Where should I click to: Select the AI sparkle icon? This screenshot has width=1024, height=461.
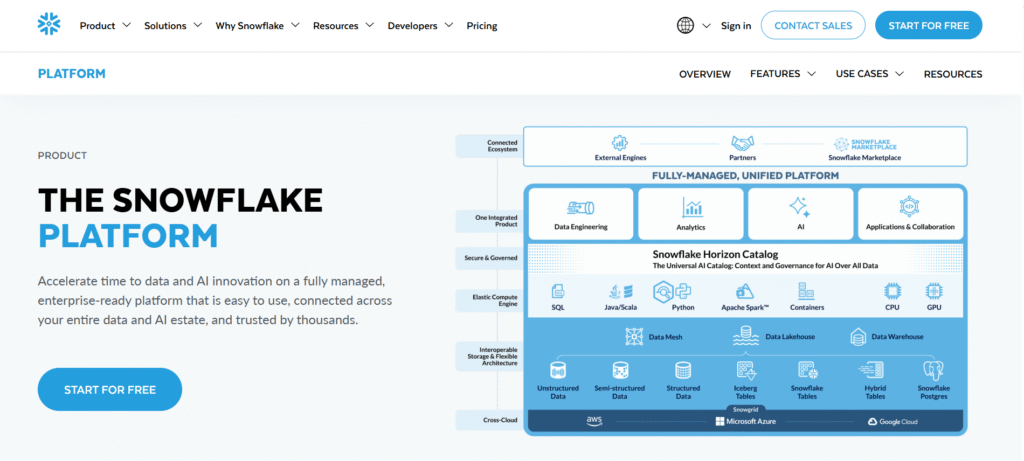[799, 207]
